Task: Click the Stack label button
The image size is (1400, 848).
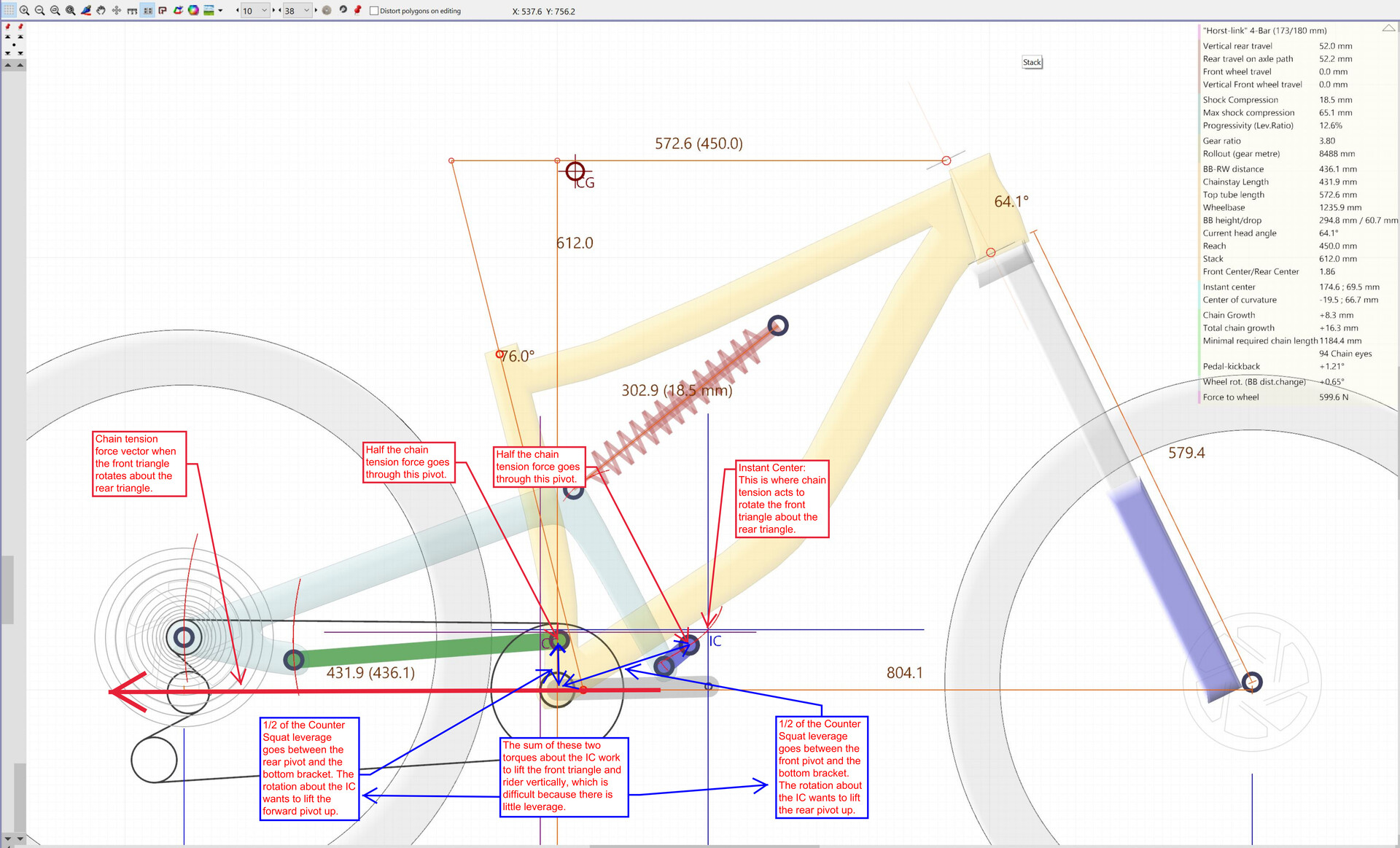Action: (x=1032, y=62)
